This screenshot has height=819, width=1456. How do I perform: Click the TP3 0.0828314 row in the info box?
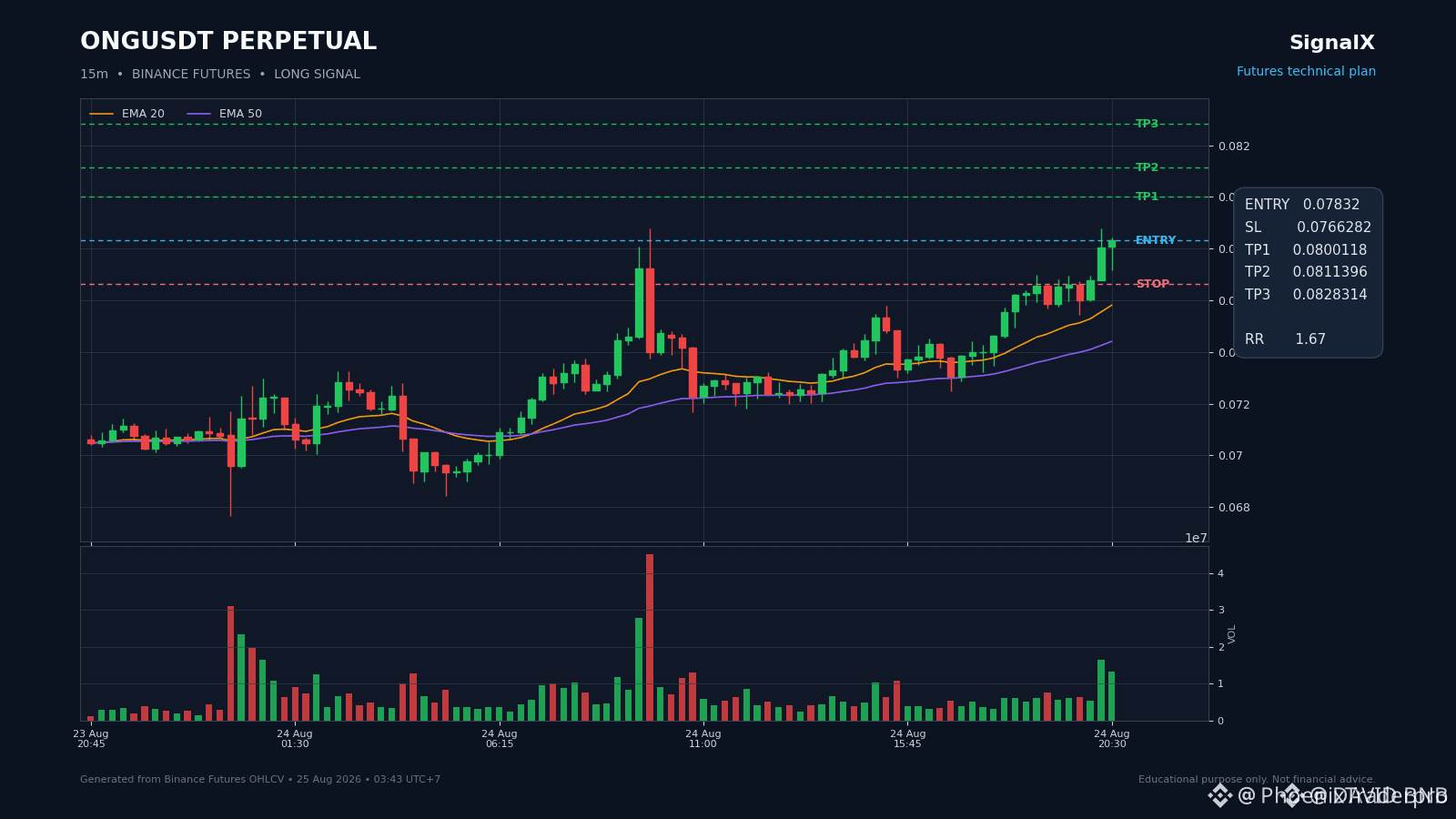tap(1306, 295)
